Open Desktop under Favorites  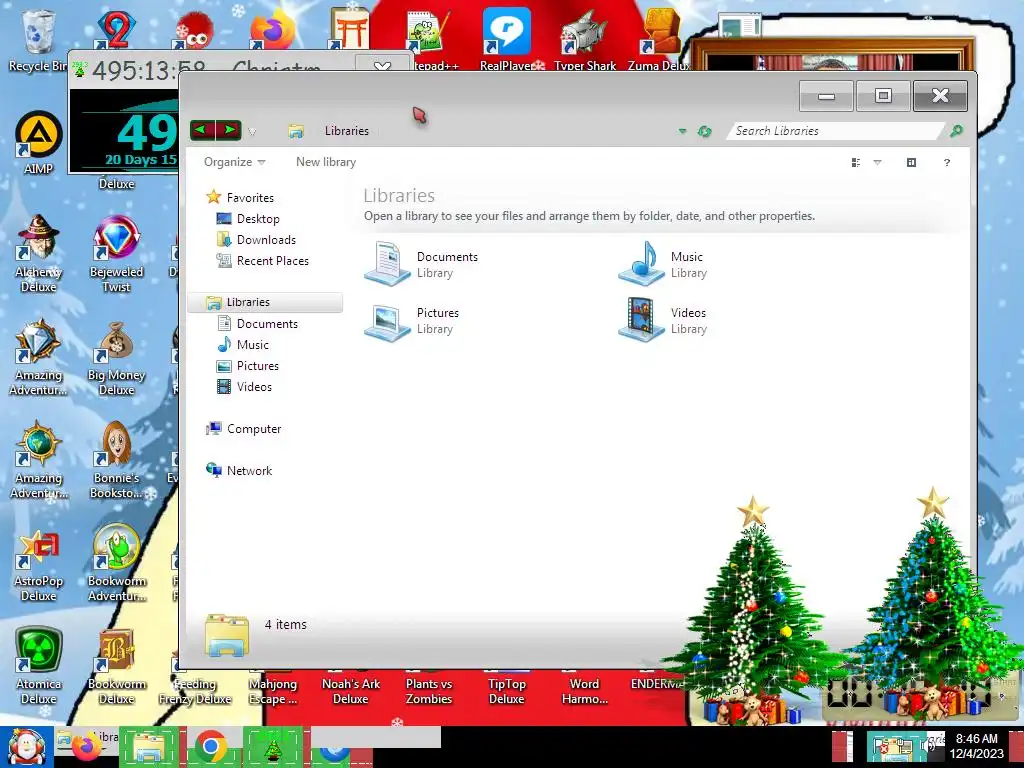(248, 219)
